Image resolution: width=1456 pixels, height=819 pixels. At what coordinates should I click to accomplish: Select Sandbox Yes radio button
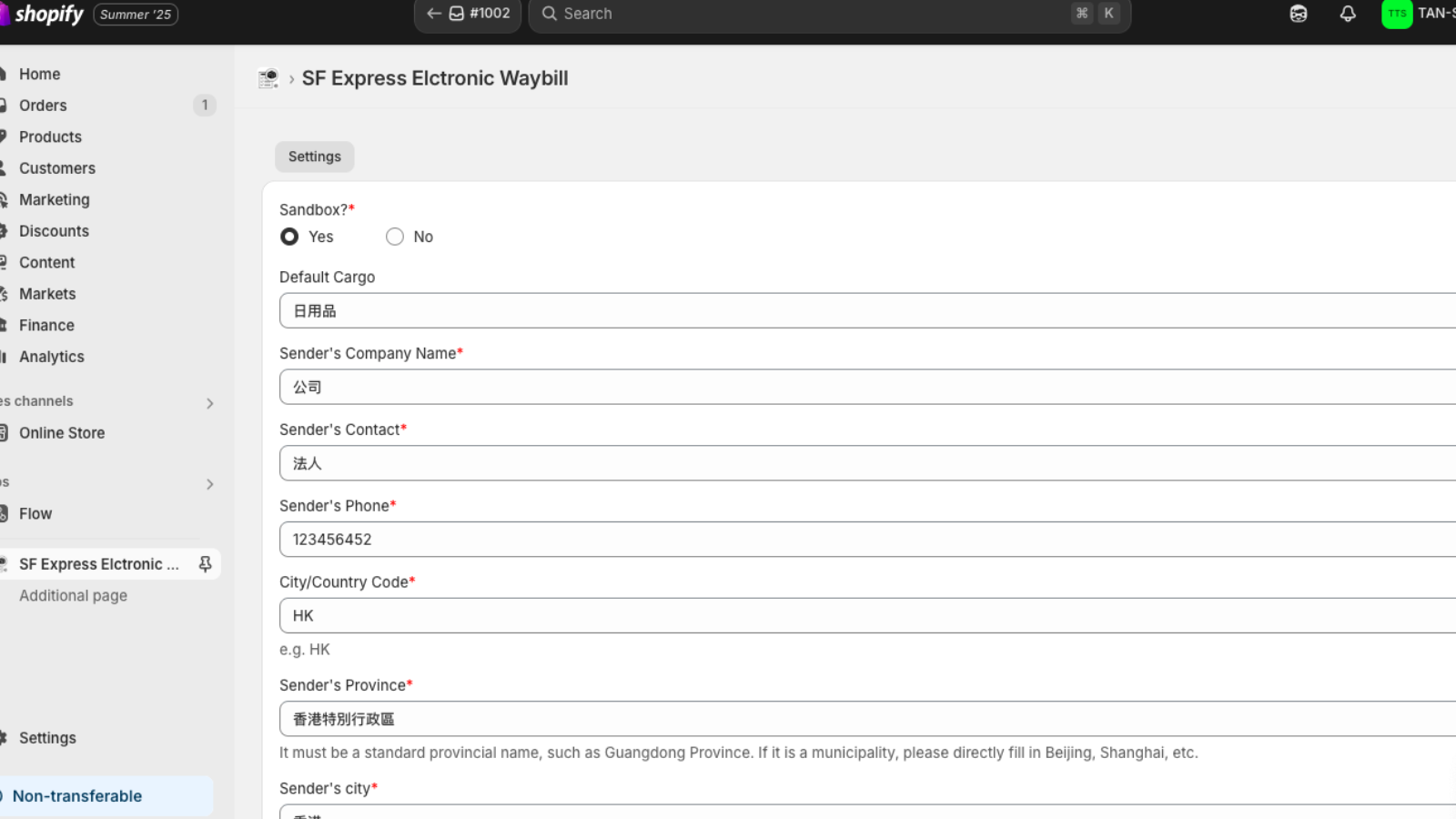[289, 237]
